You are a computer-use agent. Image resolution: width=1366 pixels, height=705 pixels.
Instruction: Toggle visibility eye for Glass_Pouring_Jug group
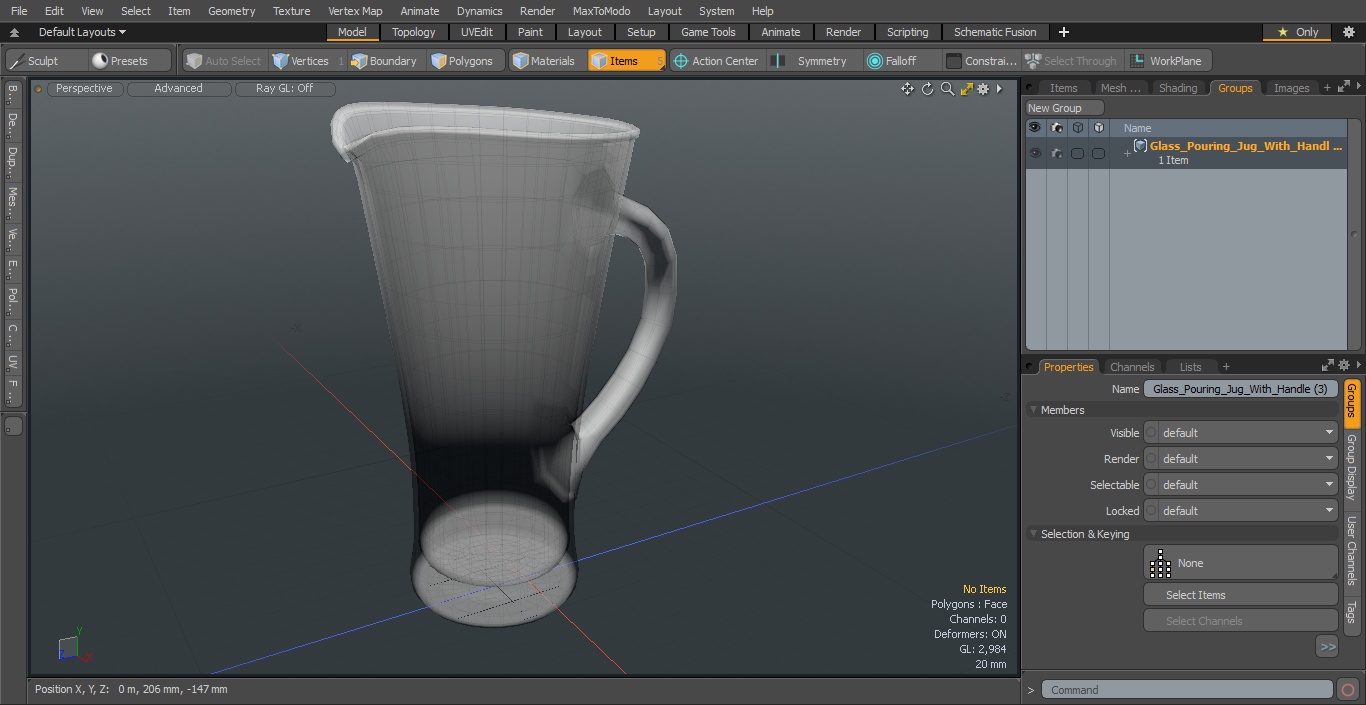point(1035,153)
